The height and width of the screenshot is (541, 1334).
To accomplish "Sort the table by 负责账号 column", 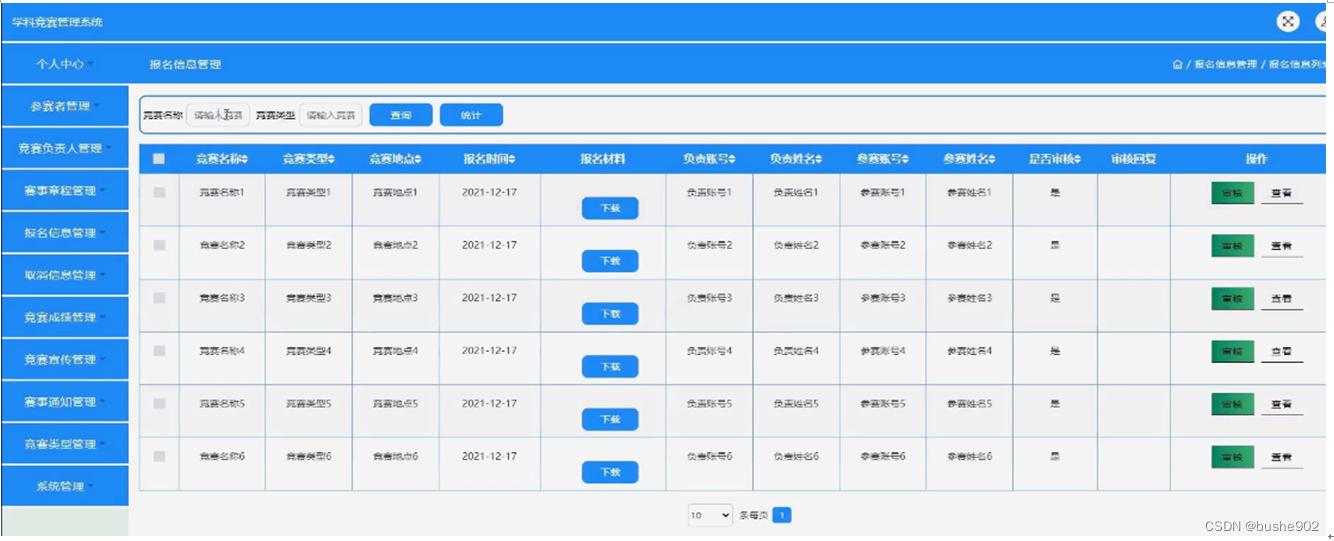I will tap(709, 159).
